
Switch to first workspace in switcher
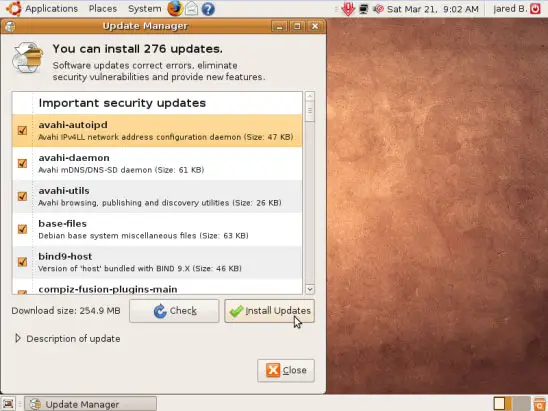coord(503,404)
